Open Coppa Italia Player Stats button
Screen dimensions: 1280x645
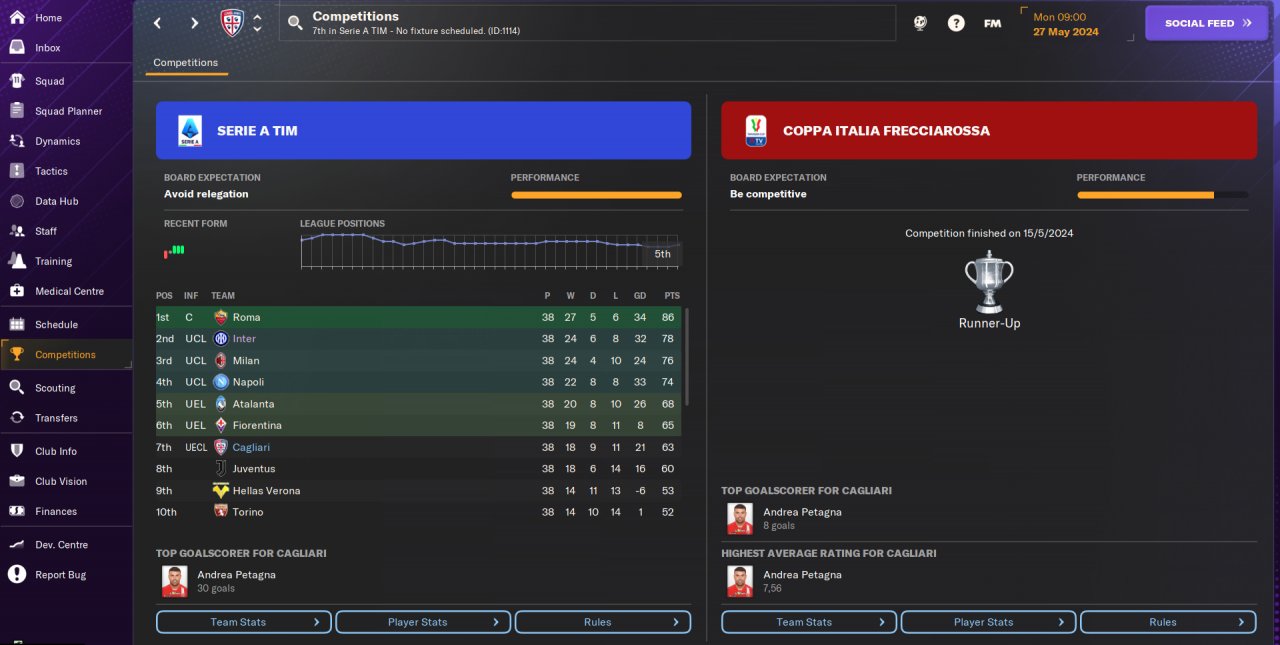tap(988, 622)
